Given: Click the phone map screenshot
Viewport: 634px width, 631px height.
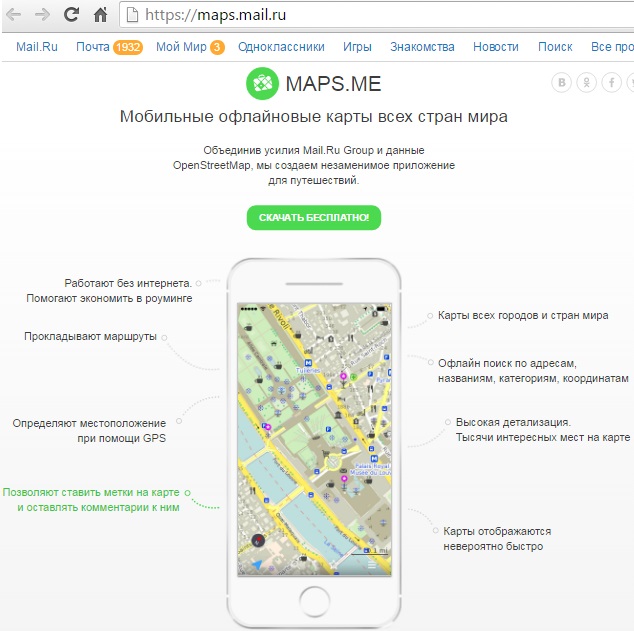Looking at the screenshot, I should pyautogui.click(x=314, y=439).
